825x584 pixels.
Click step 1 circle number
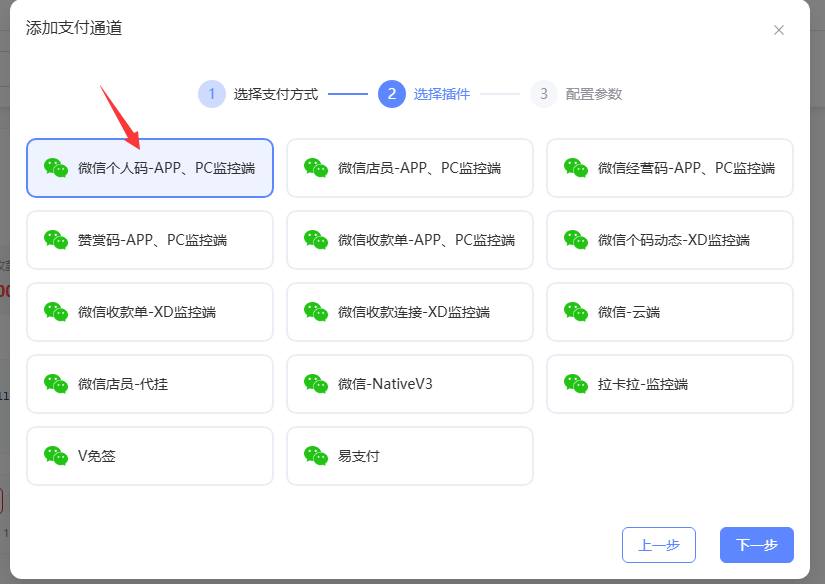pos(212,94)
